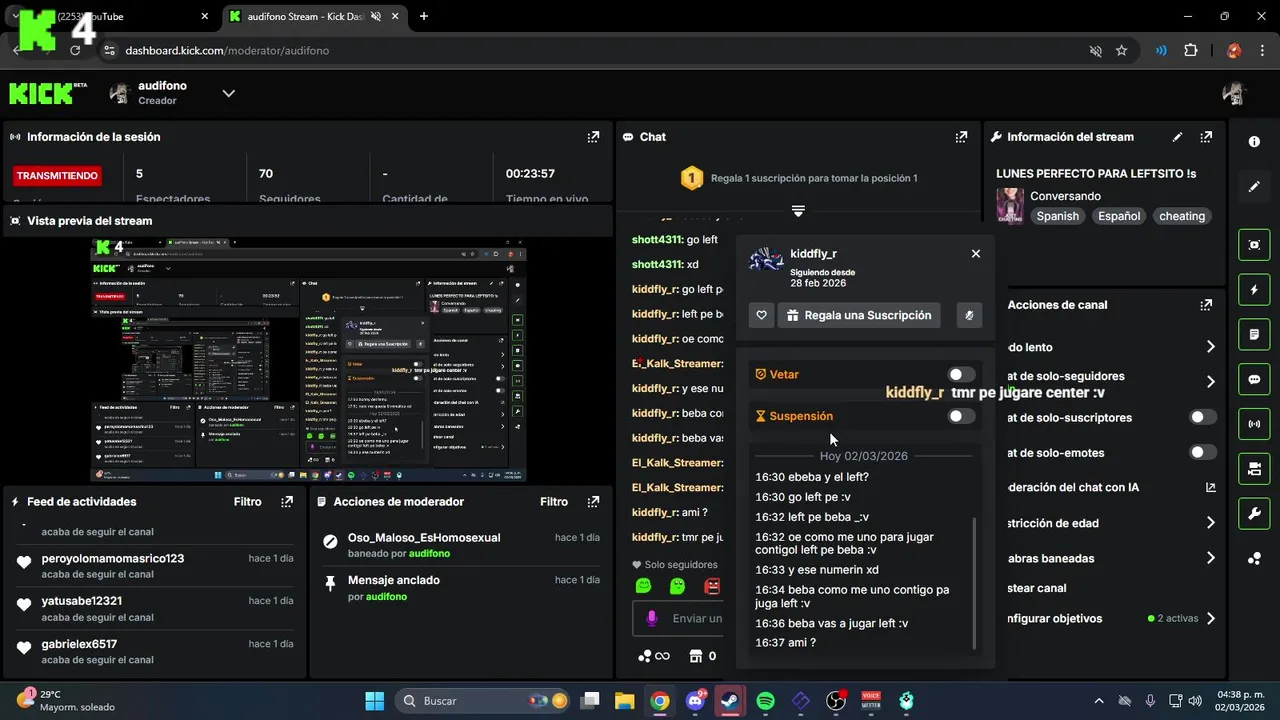The image size is (1280, 720).
Task: Pop out the Feed de actividades panel
Action: [287, 502]
